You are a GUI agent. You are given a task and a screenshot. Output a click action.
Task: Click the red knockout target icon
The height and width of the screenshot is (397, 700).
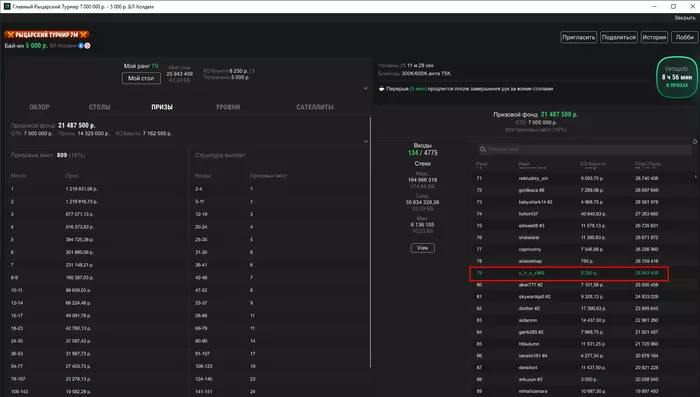pos(88,46)
